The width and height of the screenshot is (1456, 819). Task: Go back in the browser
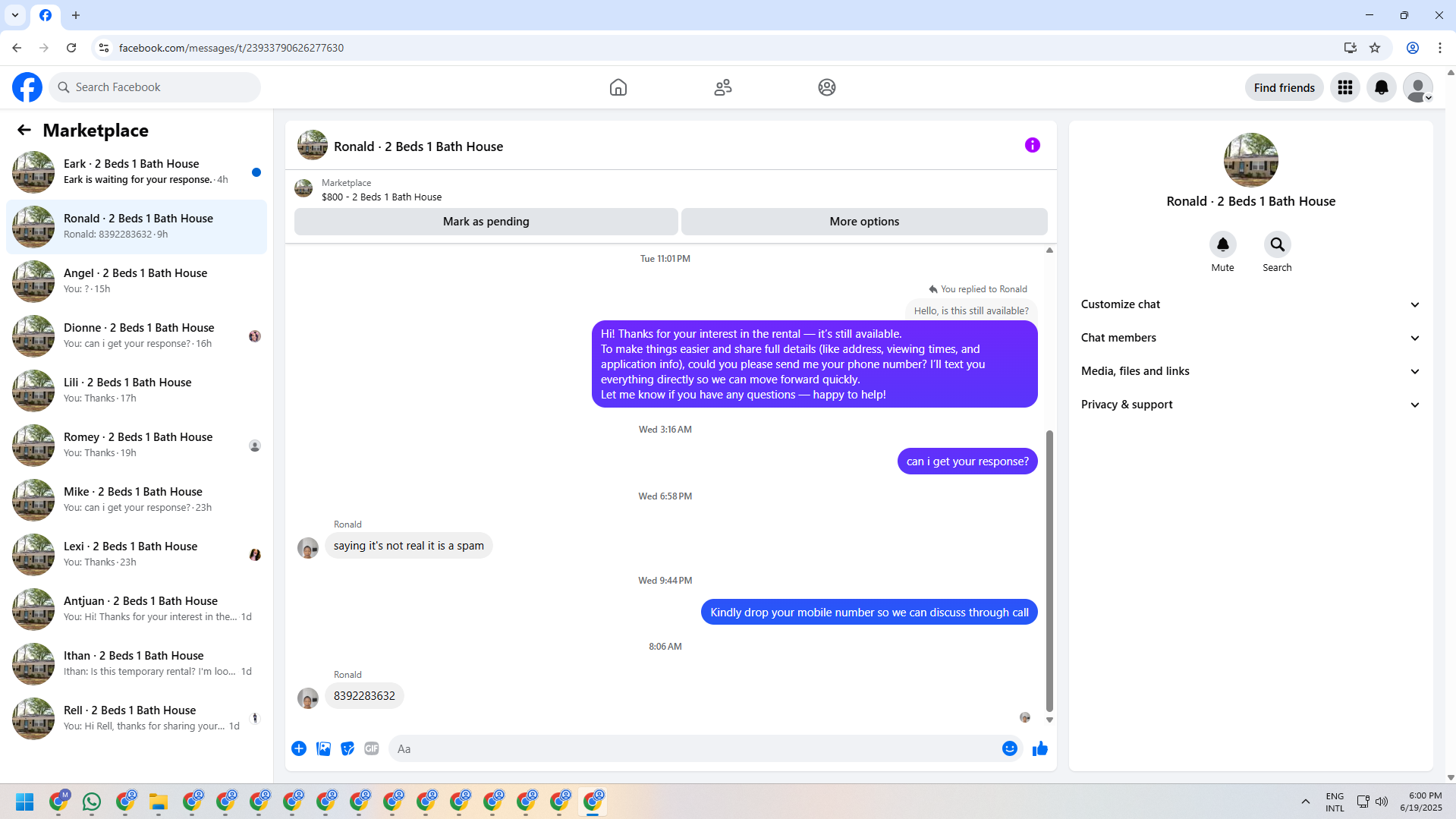(x=17, y=48)
